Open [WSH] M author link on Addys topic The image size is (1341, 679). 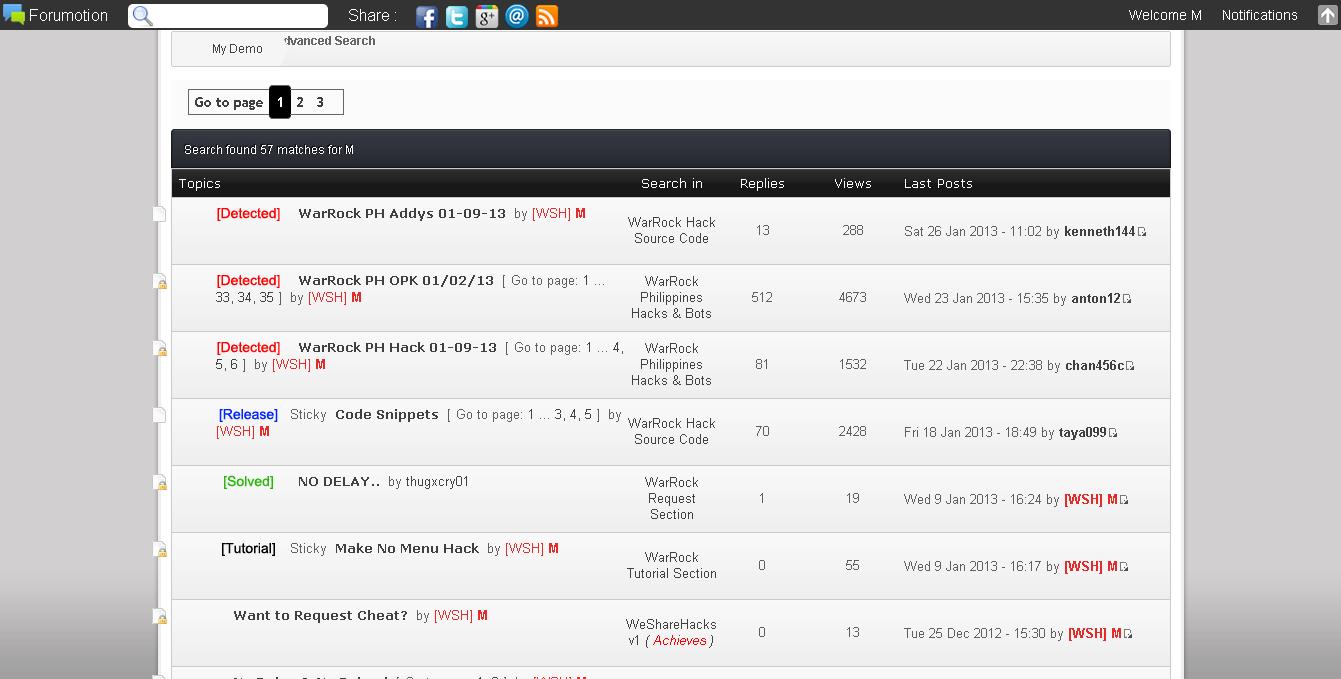[x=559, y=214]
